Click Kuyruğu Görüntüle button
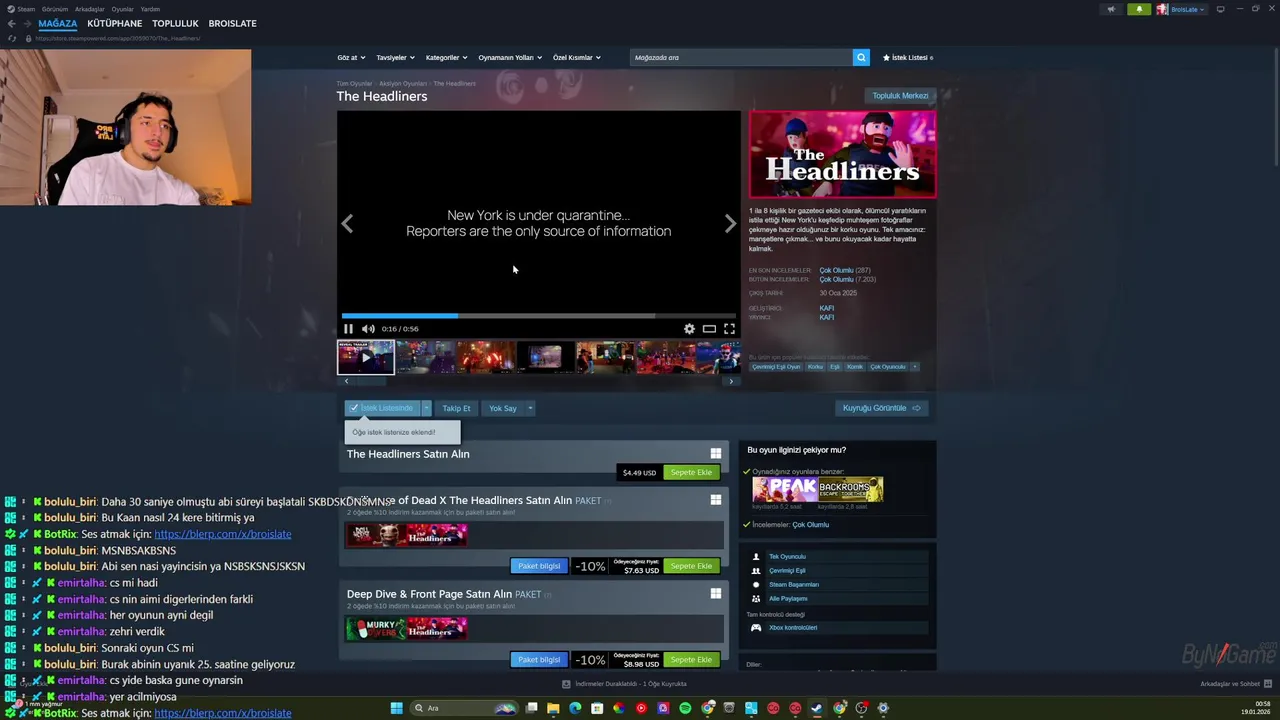 [x=881, y=408]
